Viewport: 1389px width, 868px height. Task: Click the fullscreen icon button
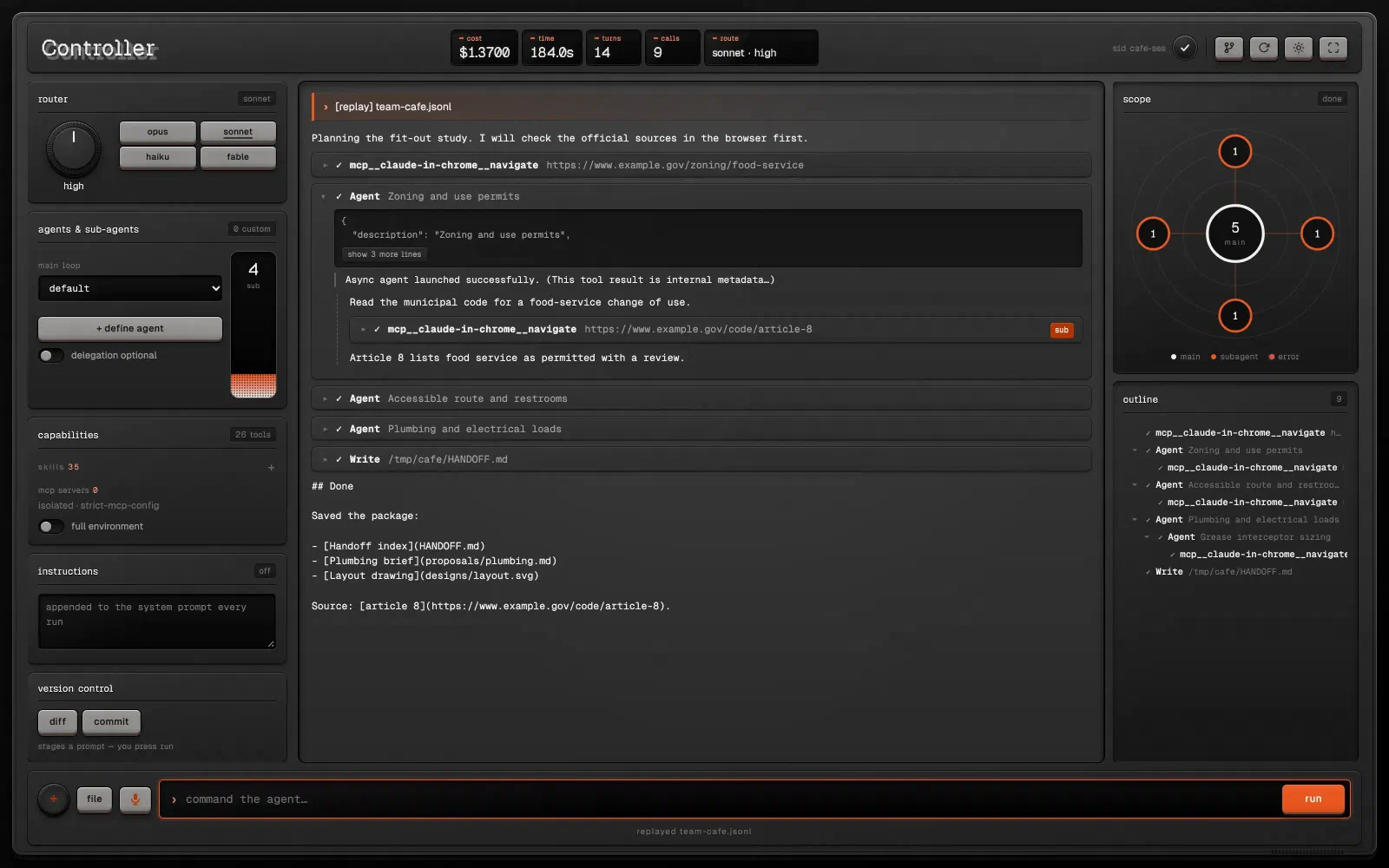pyautogui.click(x=1333, y=48)
